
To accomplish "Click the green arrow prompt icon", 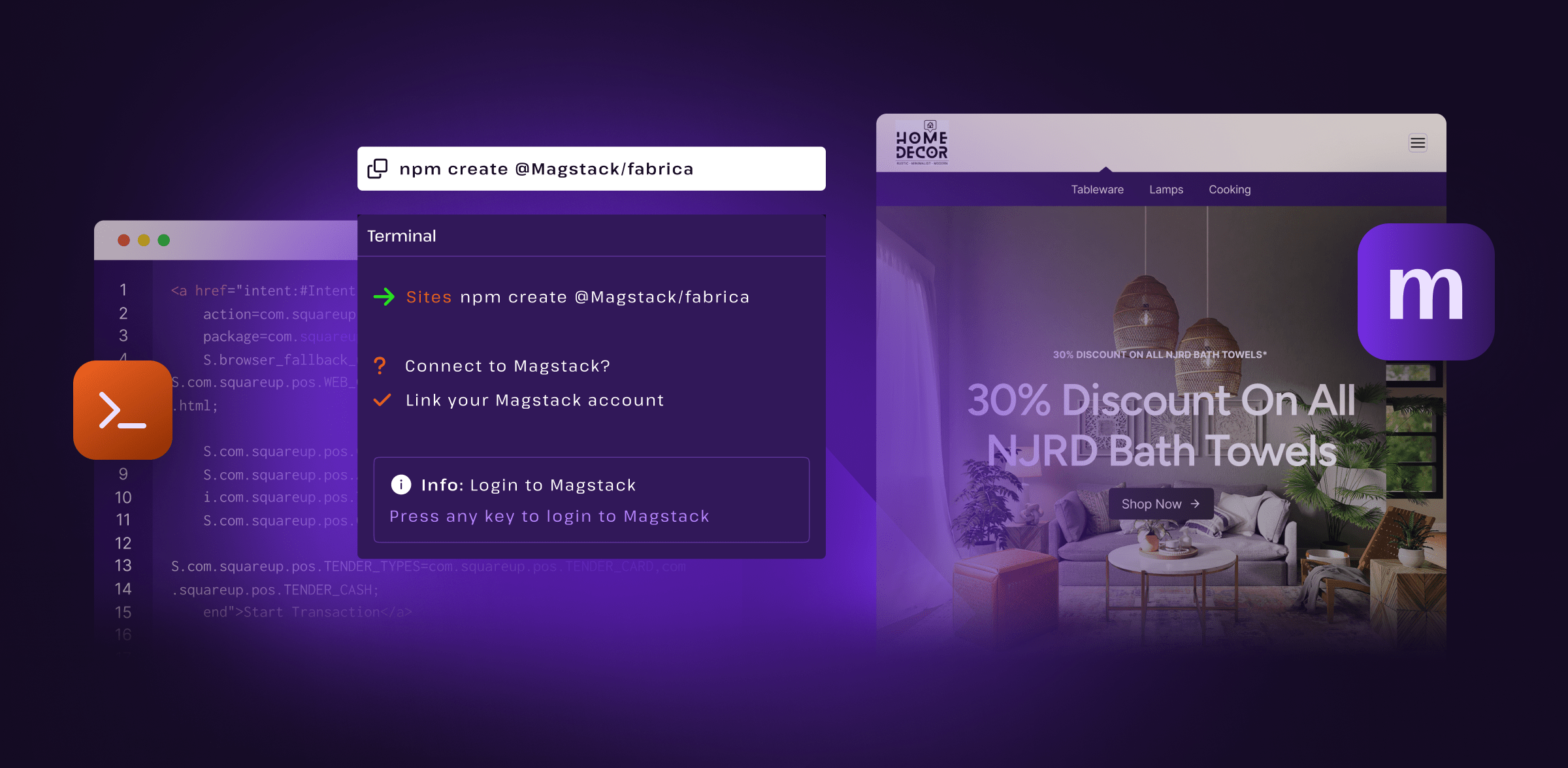I will pos(384,297).
